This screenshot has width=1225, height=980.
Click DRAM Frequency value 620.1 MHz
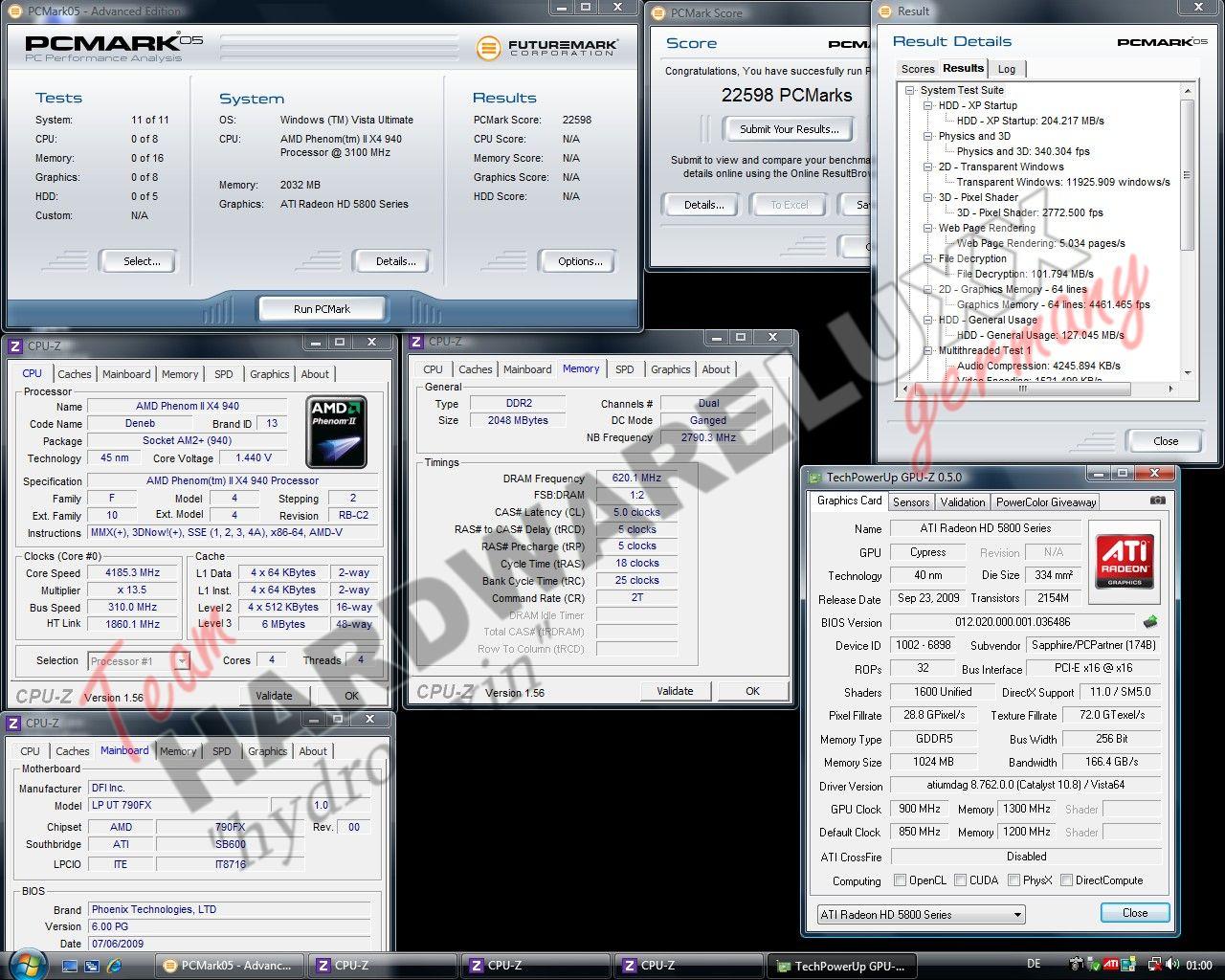636,478
